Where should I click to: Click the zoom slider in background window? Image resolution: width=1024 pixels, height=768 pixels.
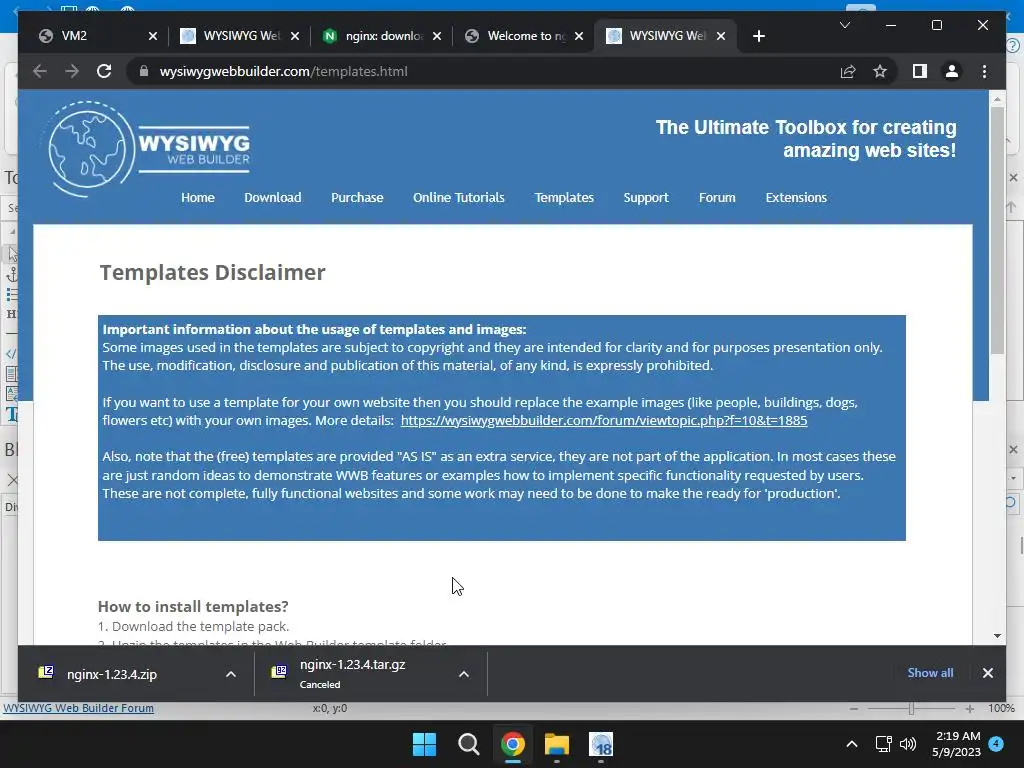pos(911,709)
